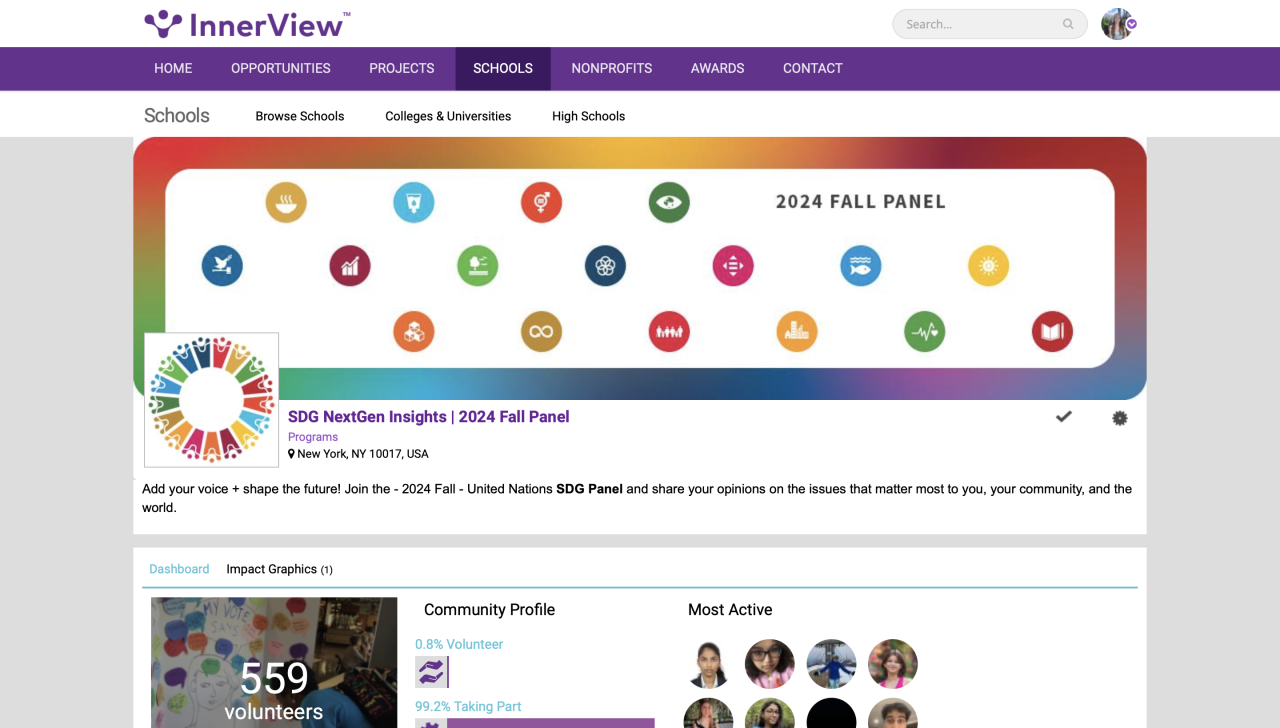Open the CONTACT page
1280x728 pixels.
tap(813, 68)
